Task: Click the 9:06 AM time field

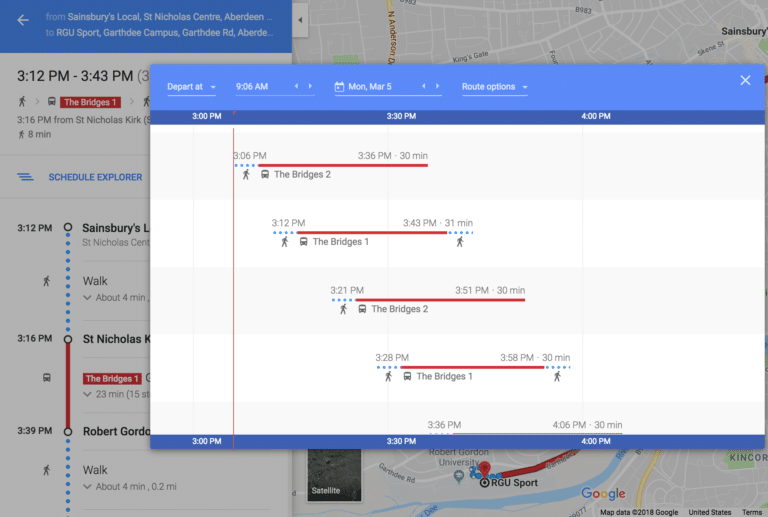Action: click(252, 87)
